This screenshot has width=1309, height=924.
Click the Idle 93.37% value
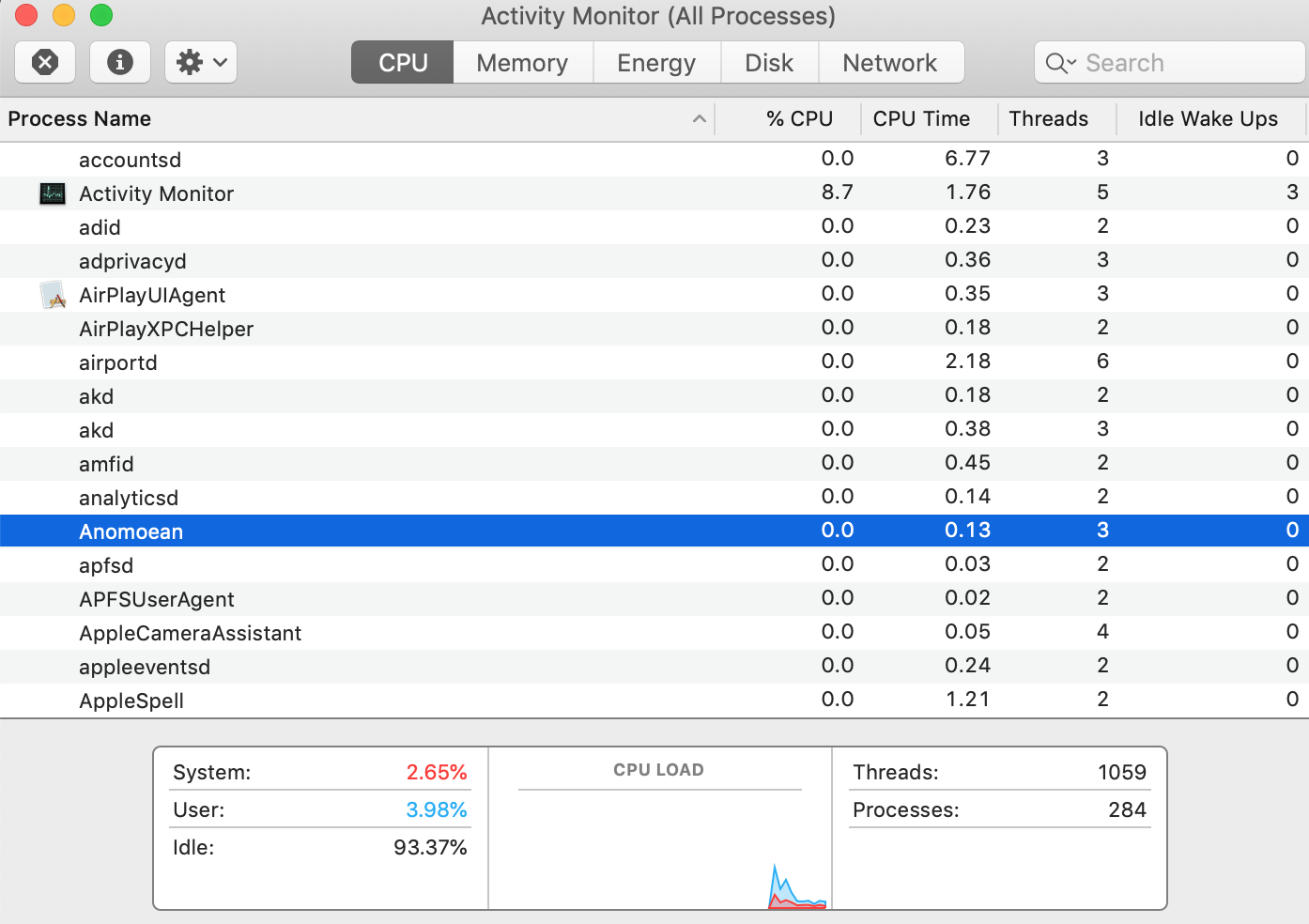[430, 847]
